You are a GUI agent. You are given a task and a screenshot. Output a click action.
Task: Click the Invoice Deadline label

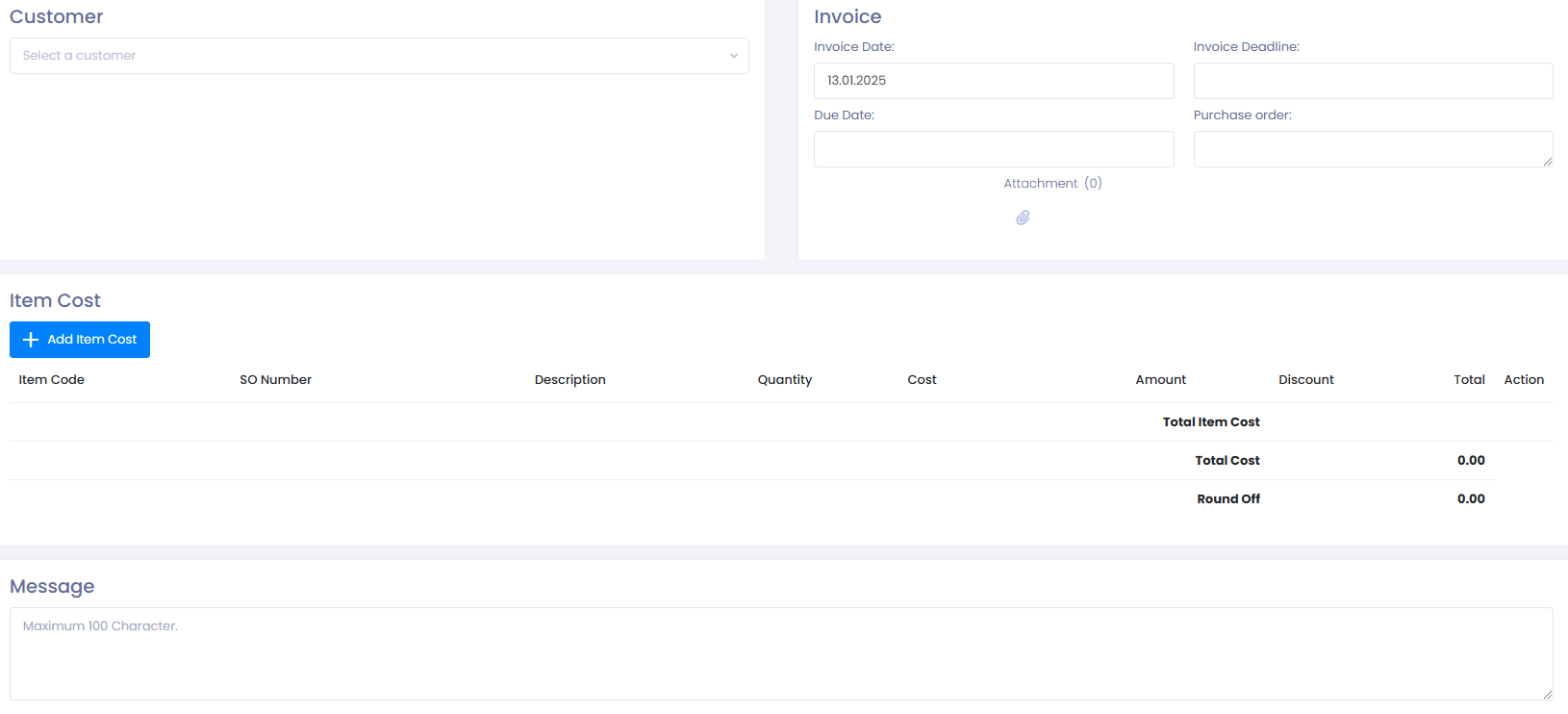(x=1247, y=47)
